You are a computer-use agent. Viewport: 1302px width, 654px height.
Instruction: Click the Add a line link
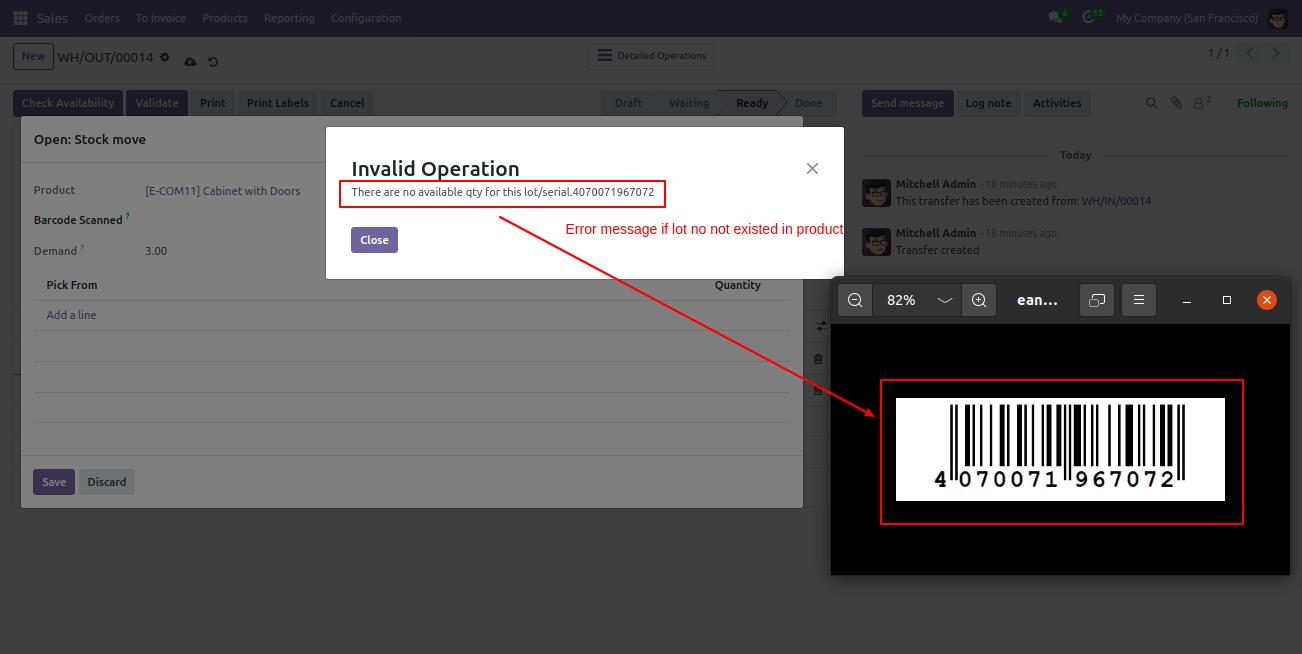[x=71, y=315]
